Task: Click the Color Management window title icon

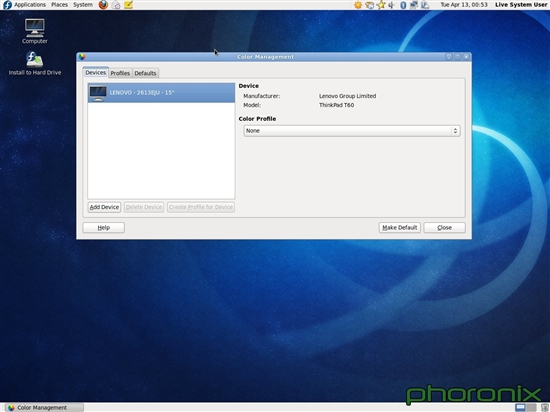Action: tap(82, 57)
